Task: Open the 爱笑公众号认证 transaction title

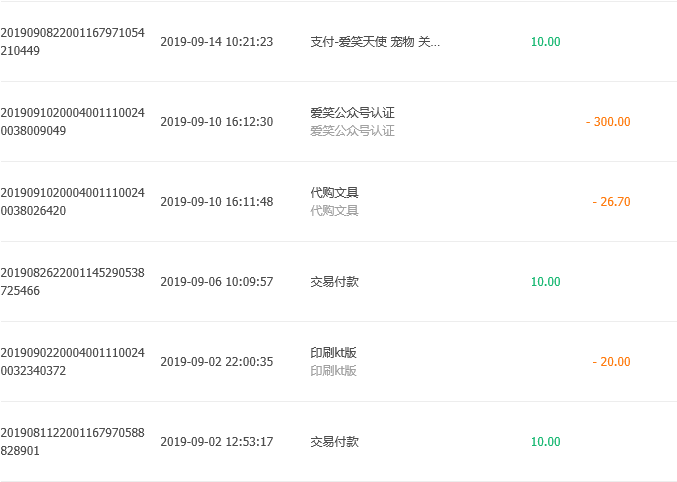Action: tap(352, 113)
